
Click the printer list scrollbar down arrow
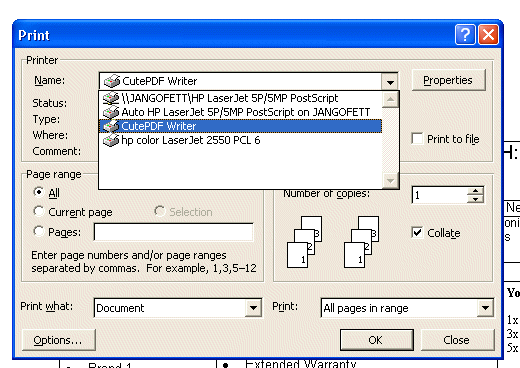[x=390, y=181]
